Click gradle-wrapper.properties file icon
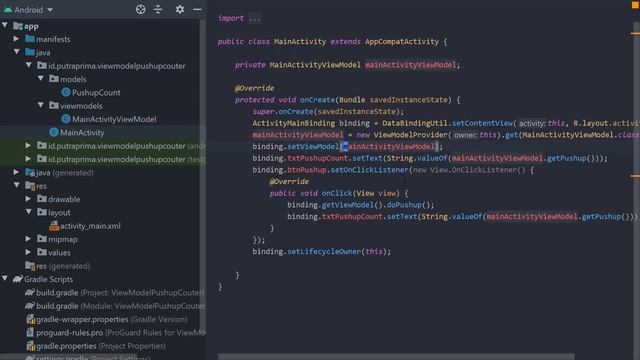 pos(31,319)
